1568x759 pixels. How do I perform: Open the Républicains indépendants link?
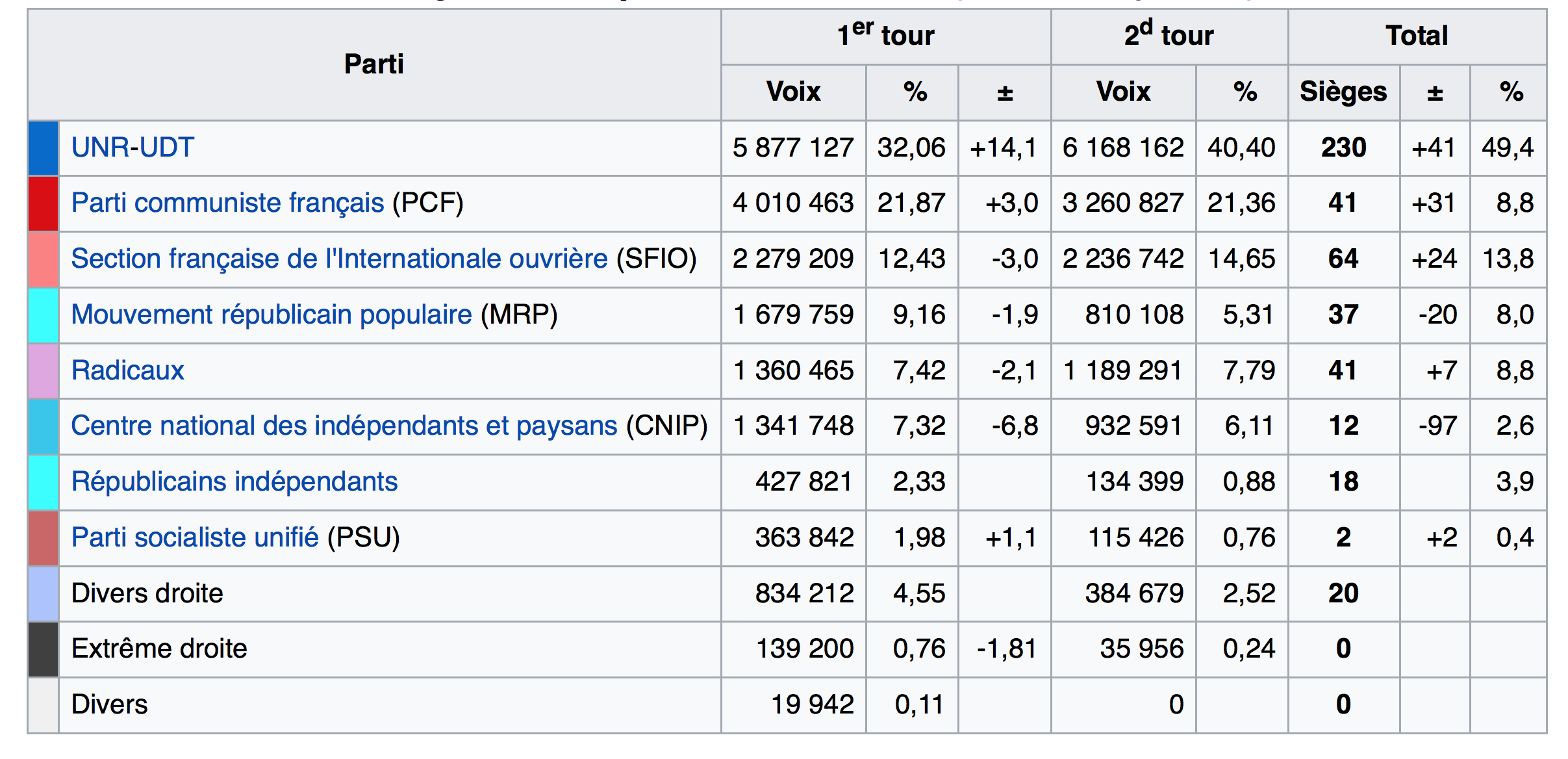234,482
